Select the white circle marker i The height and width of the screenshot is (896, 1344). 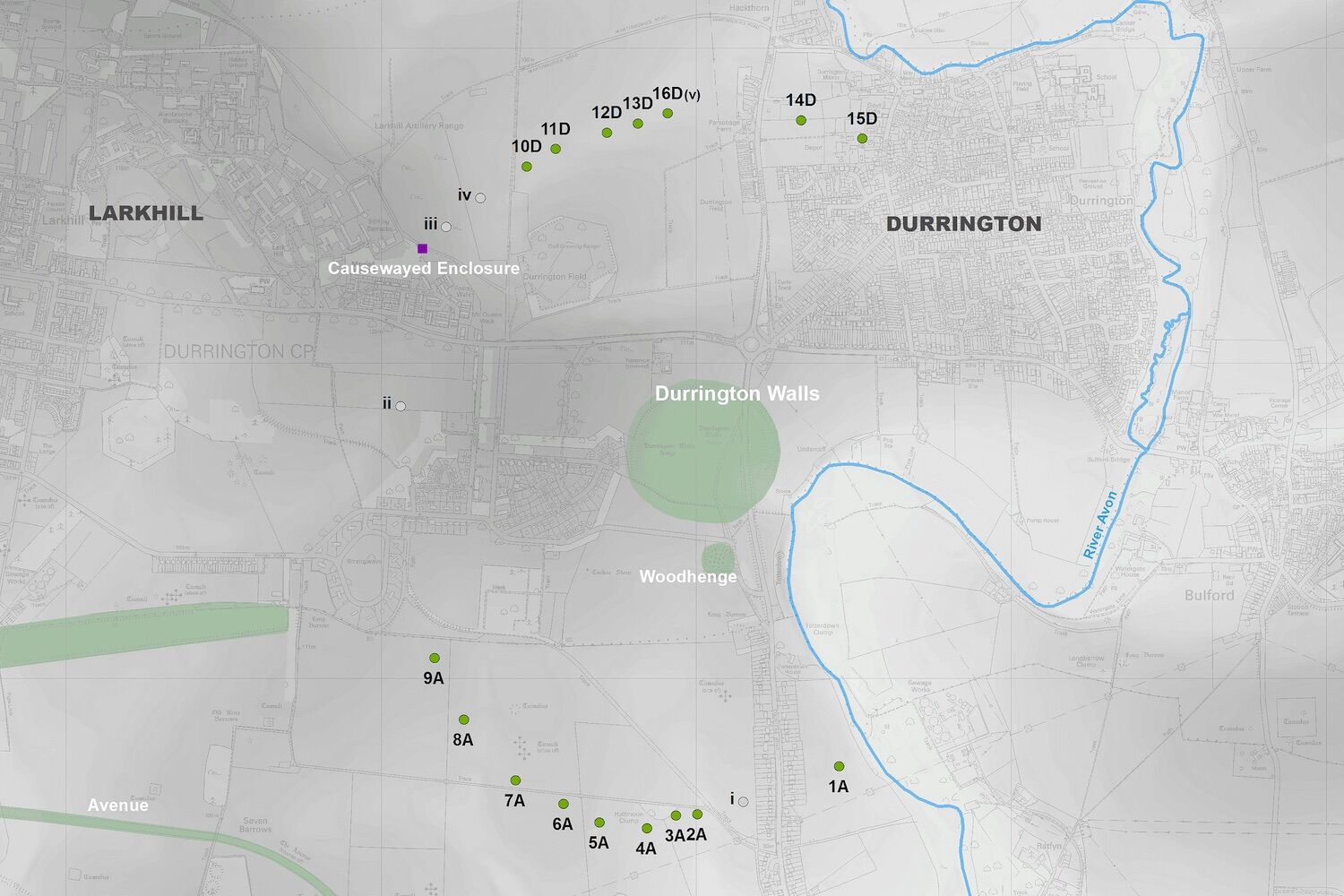point(743,802)
